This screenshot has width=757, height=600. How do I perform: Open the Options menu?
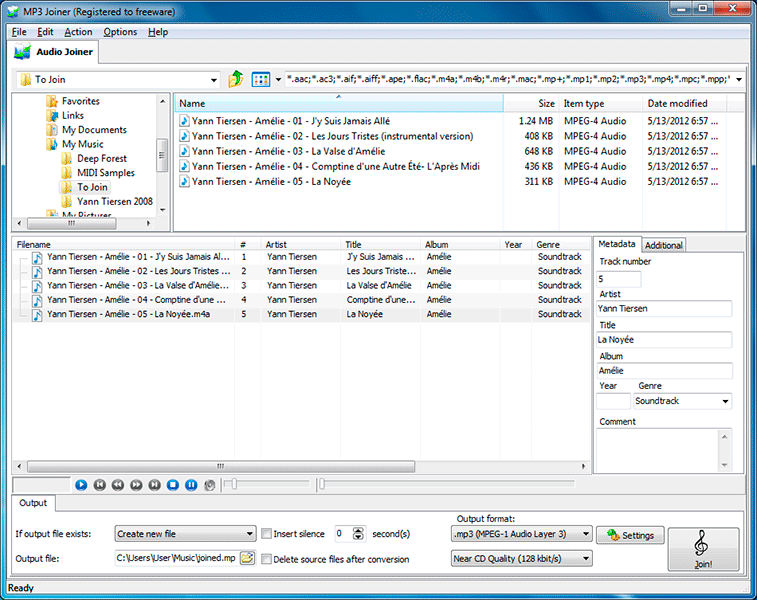[x=120, y=32]
